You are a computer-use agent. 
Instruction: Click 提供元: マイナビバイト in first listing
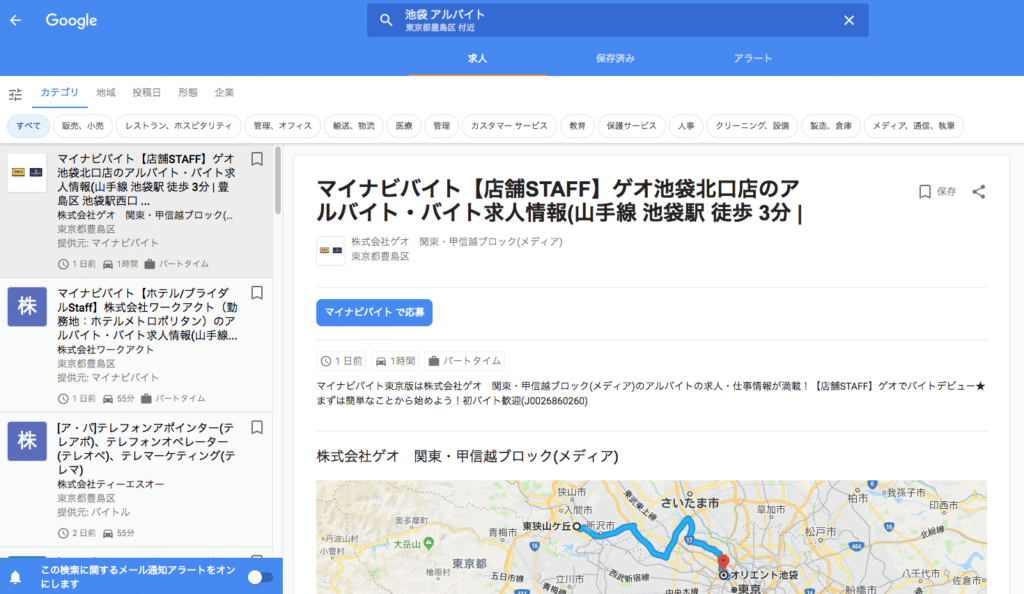108,243
